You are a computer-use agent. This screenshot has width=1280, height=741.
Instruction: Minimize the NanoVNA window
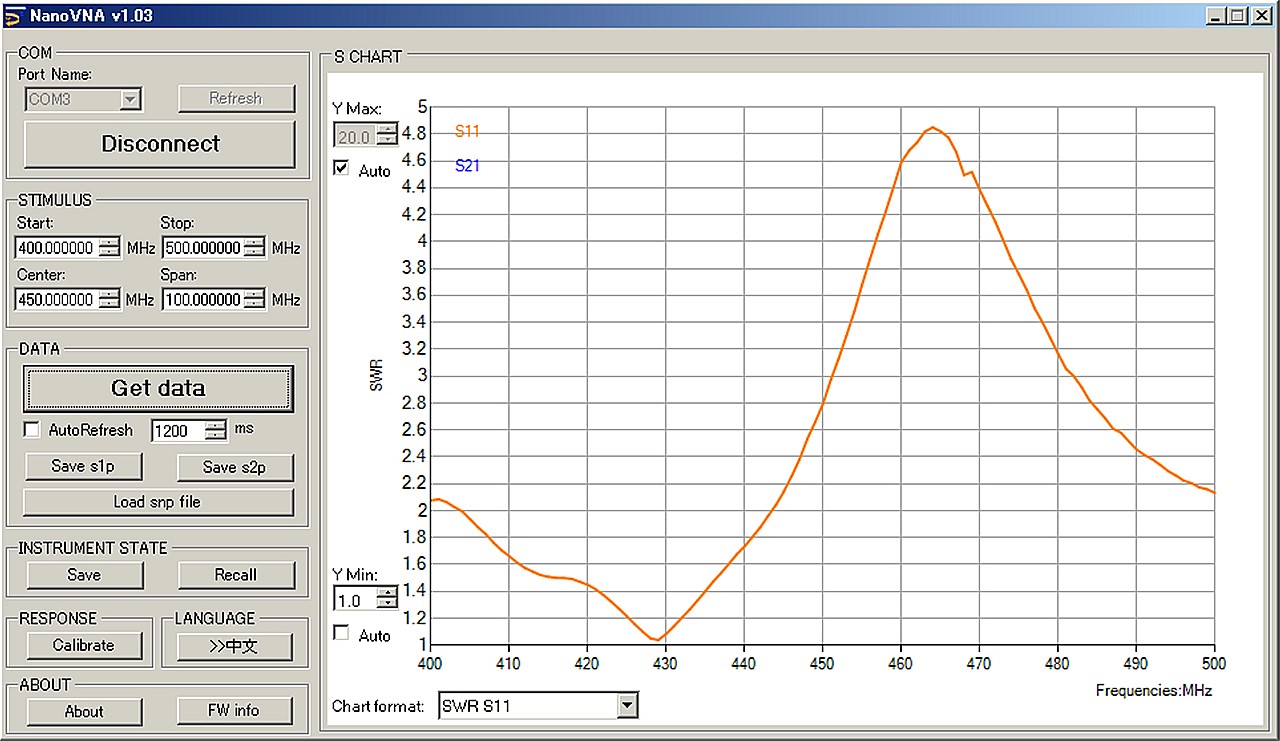[1213, 16]
